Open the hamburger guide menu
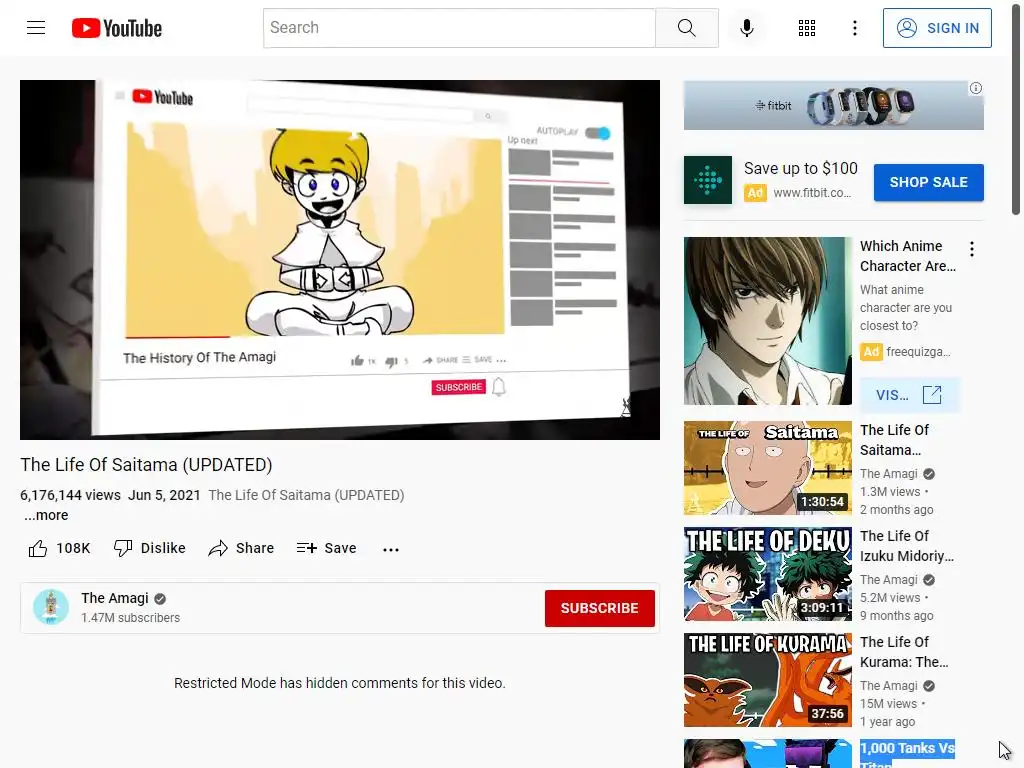This screenshot has height=768, width=1024. pos(36,27)
